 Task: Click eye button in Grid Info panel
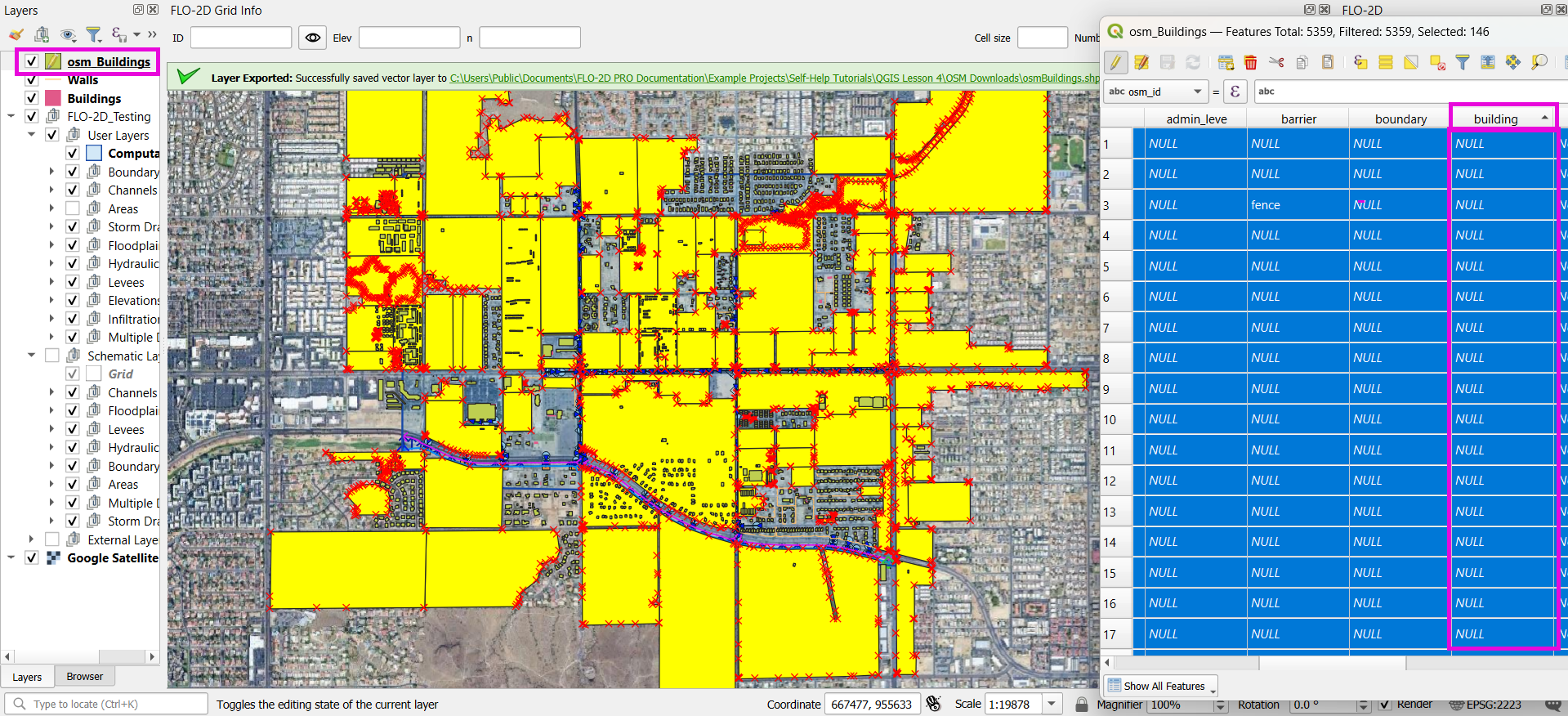(x=312, y=38)
